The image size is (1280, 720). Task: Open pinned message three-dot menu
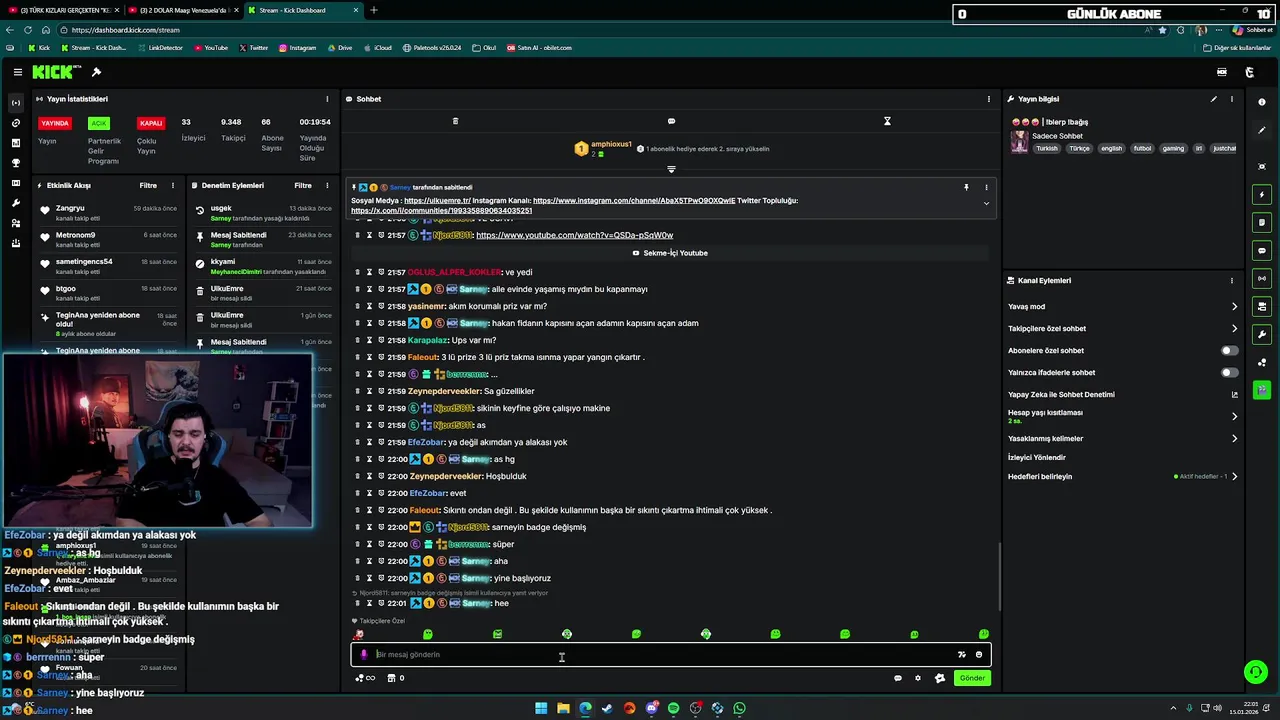(x=986, y=187)
